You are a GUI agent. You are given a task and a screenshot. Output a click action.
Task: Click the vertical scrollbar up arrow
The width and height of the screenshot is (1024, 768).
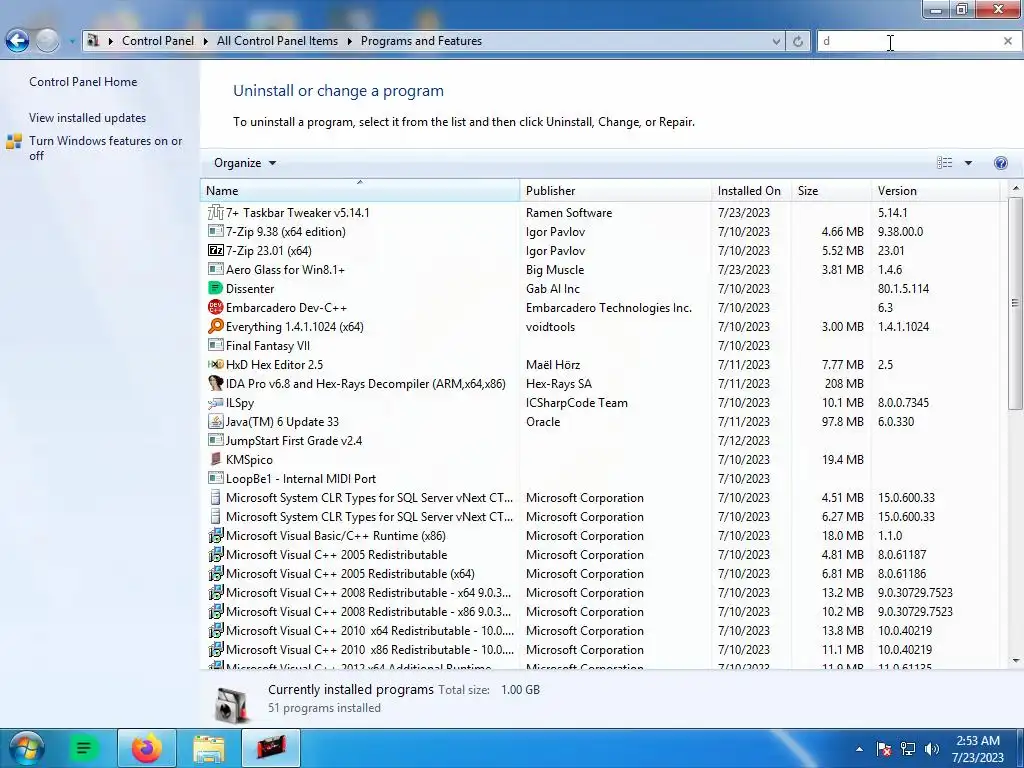tap(1016, 189)
